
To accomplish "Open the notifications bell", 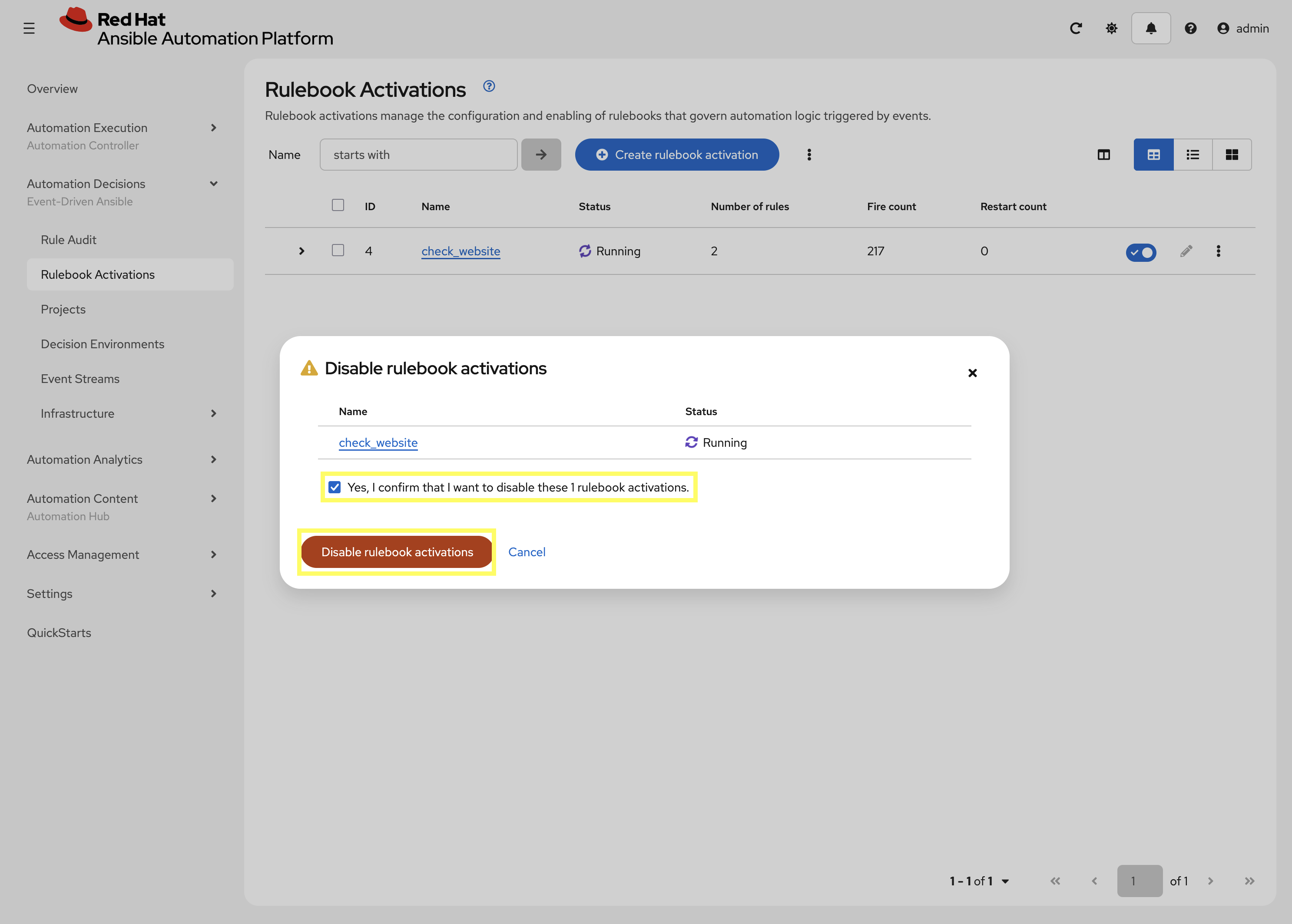I will coord(1150,28).
